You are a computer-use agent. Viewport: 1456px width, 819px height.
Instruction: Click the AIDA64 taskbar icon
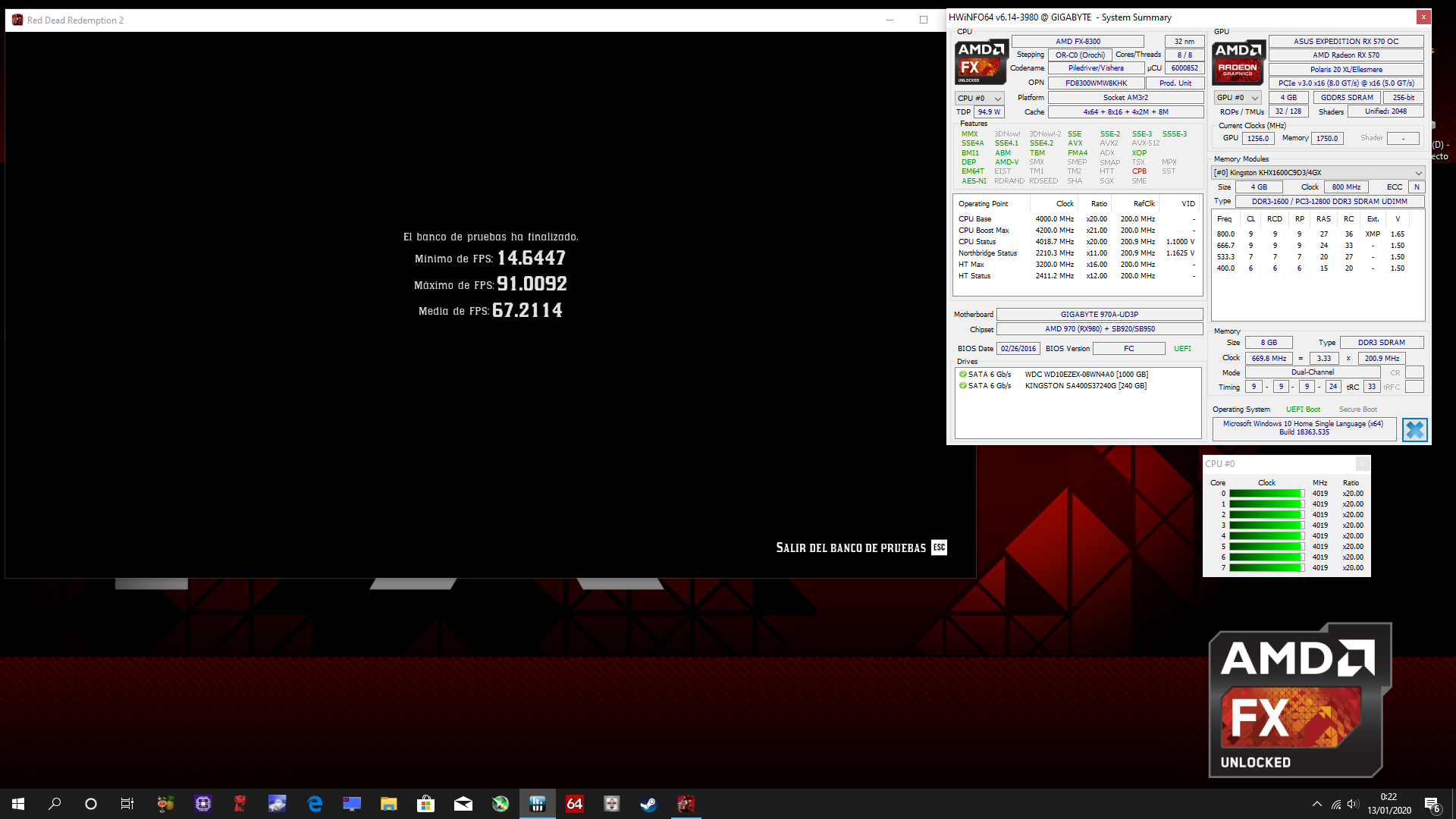pos(574,804)
